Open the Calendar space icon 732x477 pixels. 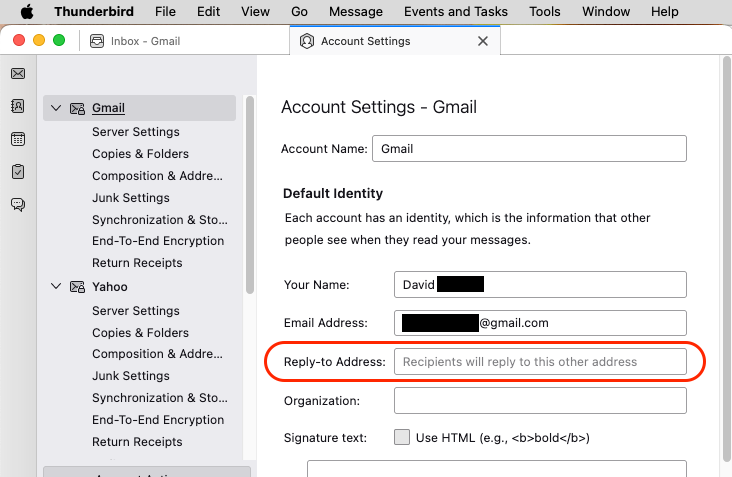coord(18,139)
